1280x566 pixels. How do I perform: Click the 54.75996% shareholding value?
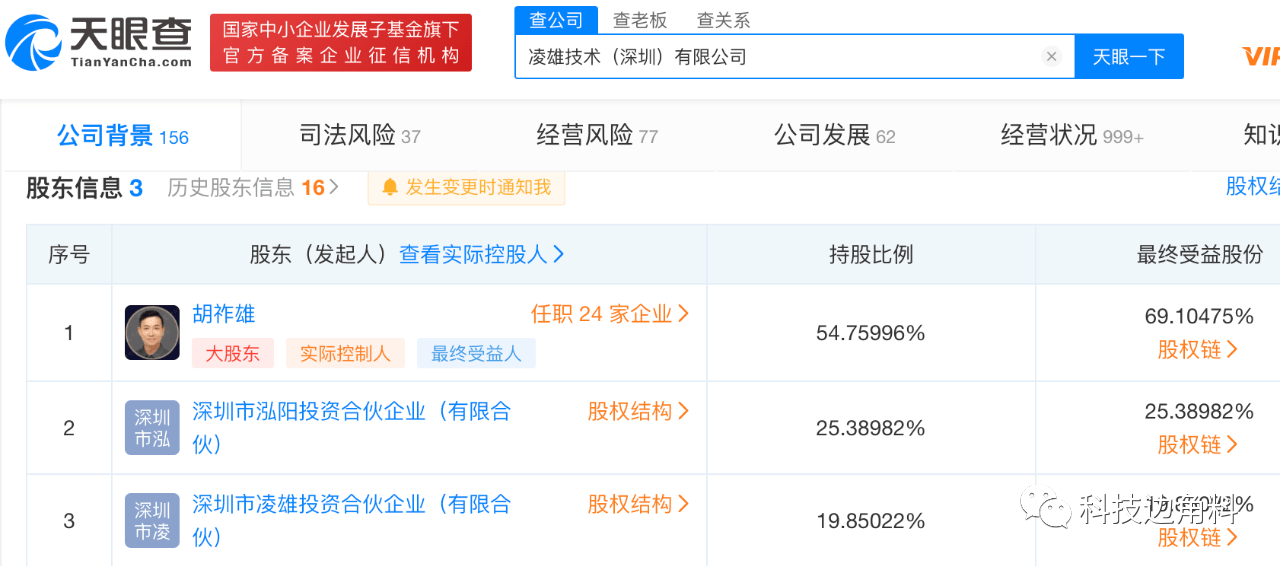pos(871,334)
